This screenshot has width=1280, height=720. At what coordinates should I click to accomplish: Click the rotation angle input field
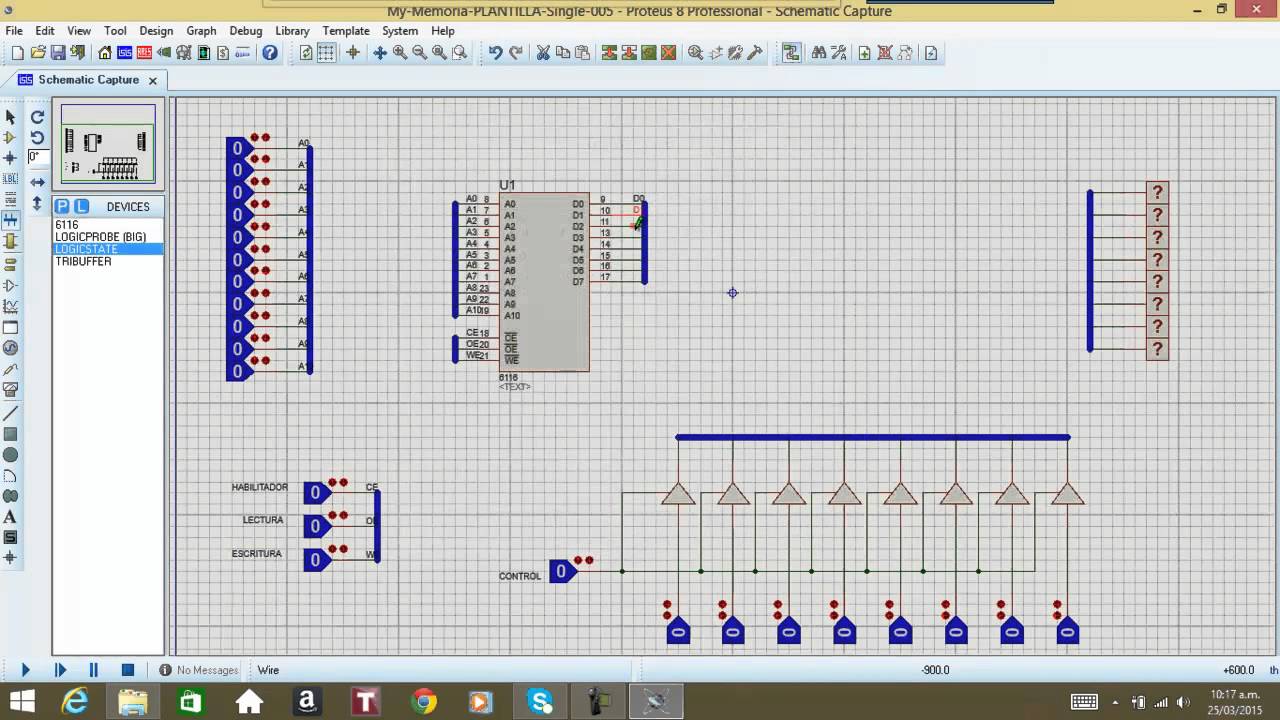[x=37, y=157]
